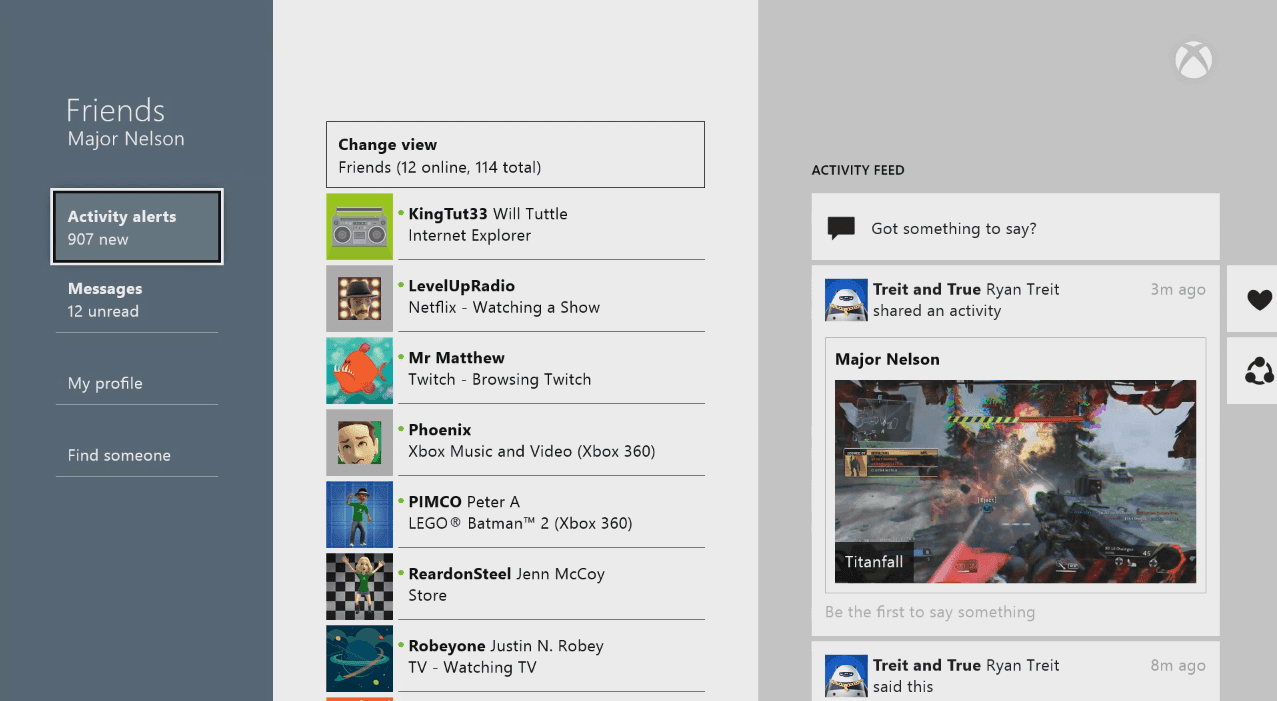The width and height of the screenshot is (1277, 701).
Task: Open the Change view selector
Action: pos(515,155)
